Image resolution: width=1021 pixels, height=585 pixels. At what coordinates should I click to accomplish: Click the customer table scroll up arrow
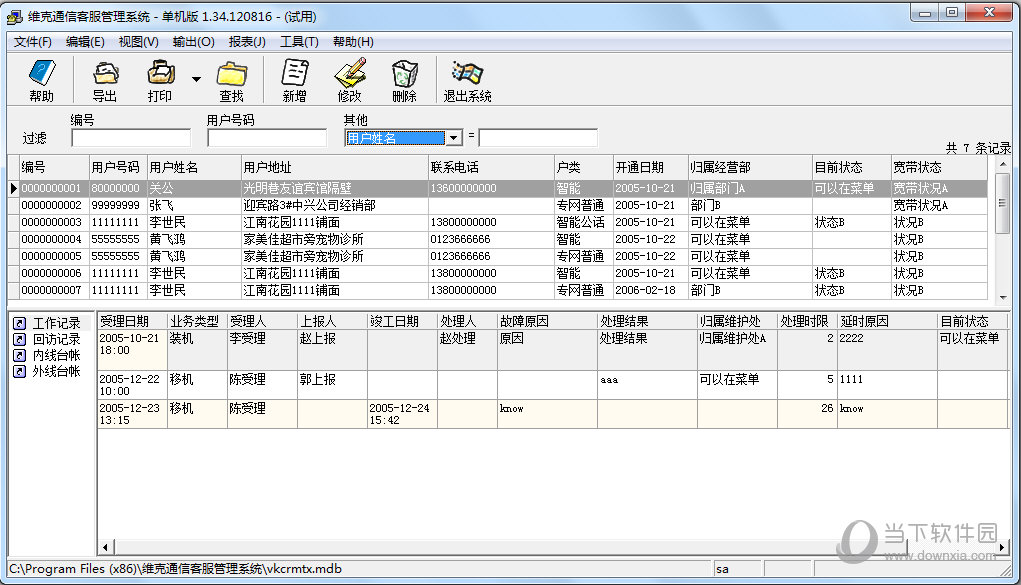tap(1003, 164)
